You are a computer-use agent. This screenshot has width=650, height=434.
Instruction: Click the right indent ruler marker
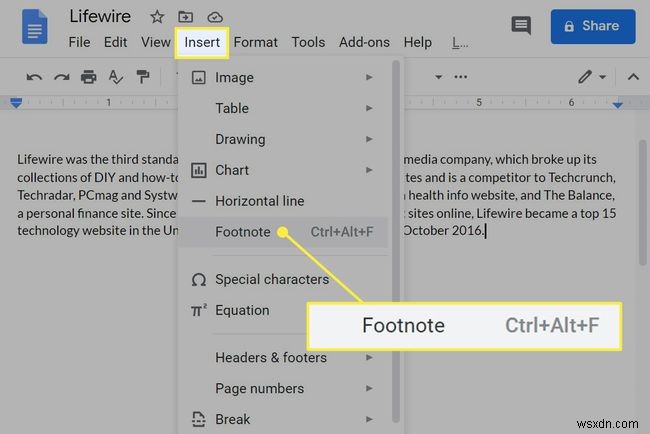tap(617, 105)
